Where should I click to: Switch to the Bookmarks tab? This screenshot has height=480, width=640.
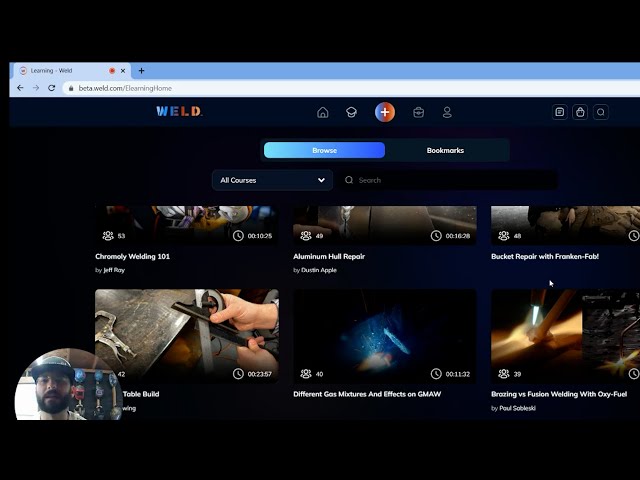pyautogui.click(x=445, y=150)
